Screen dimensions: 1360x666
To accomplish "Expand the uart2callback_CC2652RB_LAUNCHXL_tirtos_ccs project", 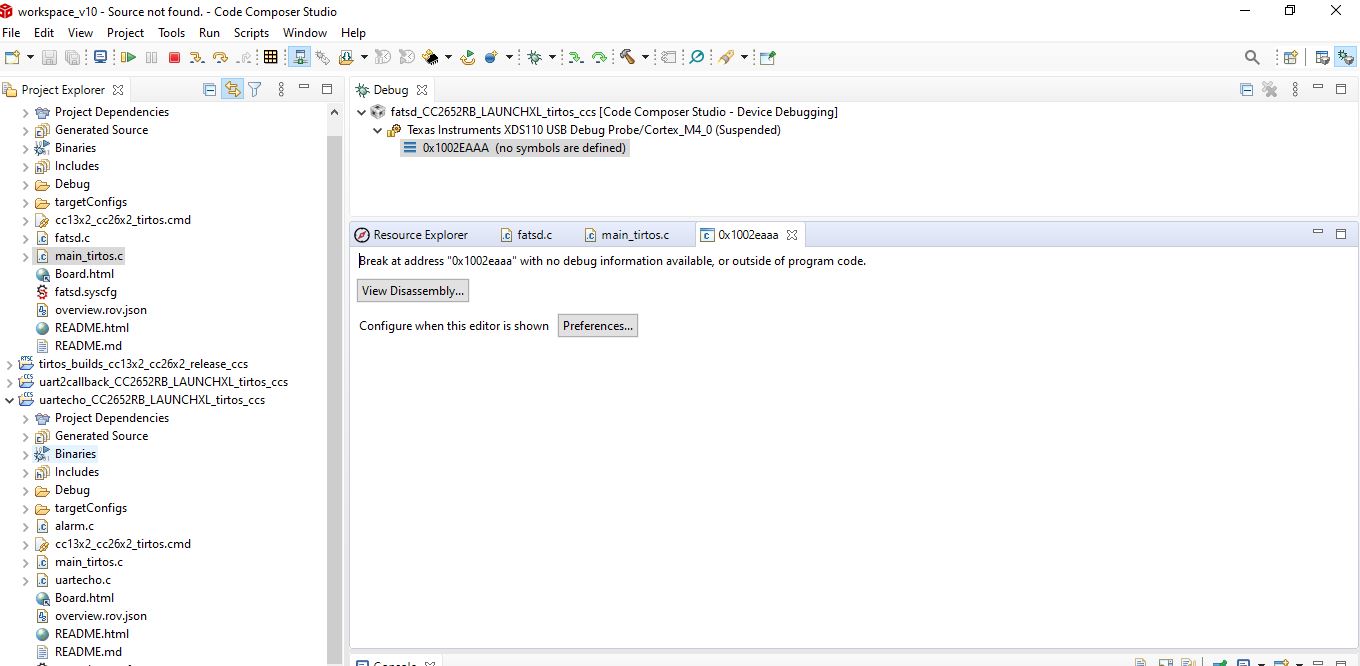I will click(x=10, y=382).
